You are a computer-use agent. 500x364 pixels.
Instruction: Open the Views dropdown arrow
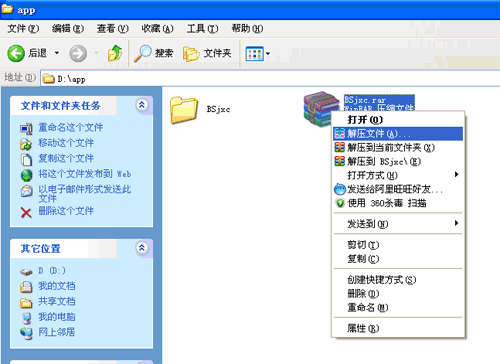coord(267,54)
